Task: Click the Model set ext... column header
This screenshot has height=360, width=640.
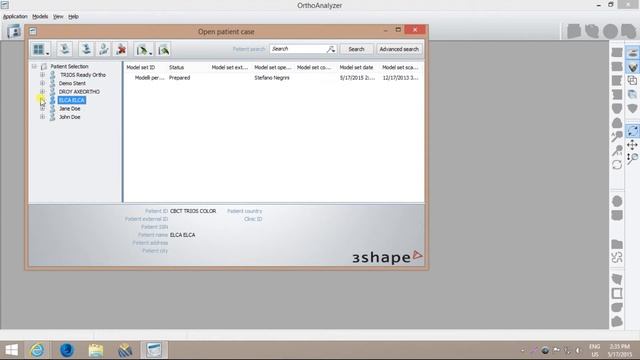Action: (230, 67)
